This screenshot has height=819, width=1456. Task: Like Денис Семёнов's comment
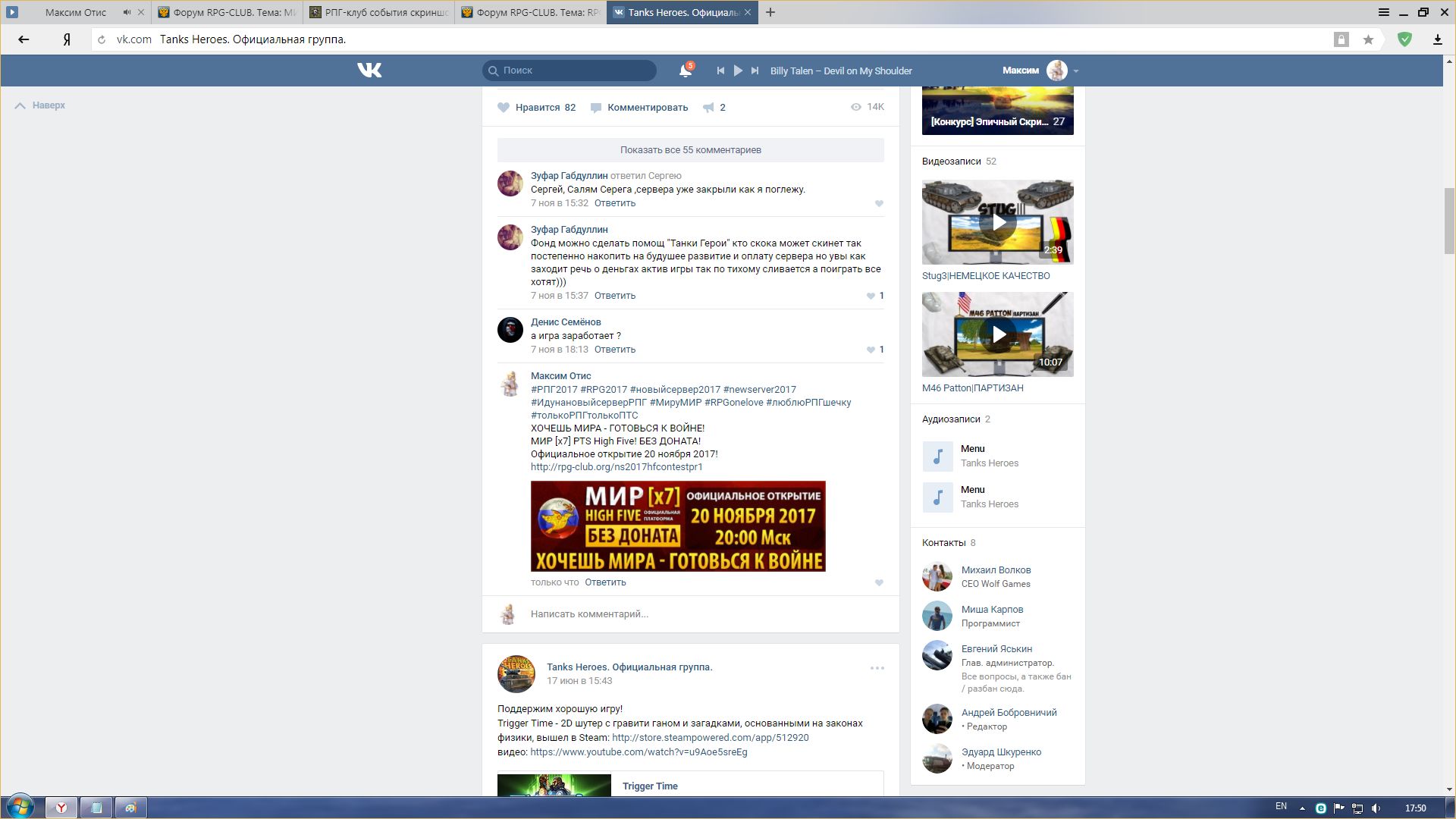pyautogui.click(x=871, y=350)
